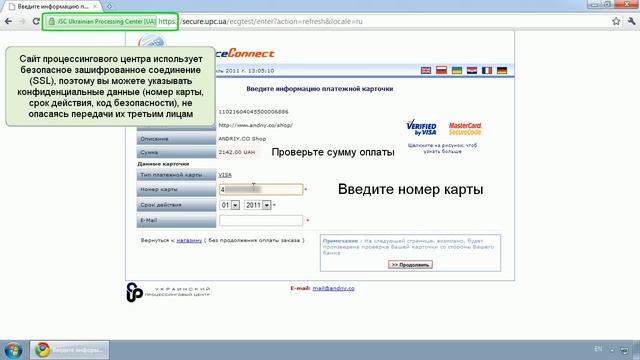Screen dimensions: 640x360
Task: Switch language with the German flag
Action: coord(502,70)
